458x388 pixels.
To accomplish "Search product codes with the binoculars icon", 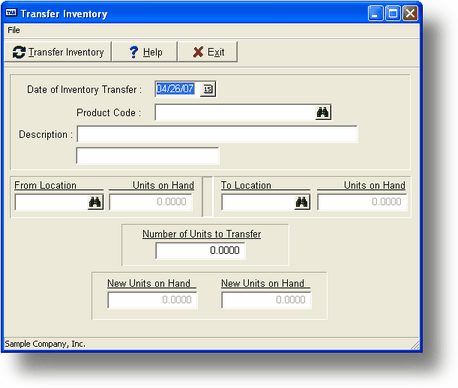I will 322,112.
